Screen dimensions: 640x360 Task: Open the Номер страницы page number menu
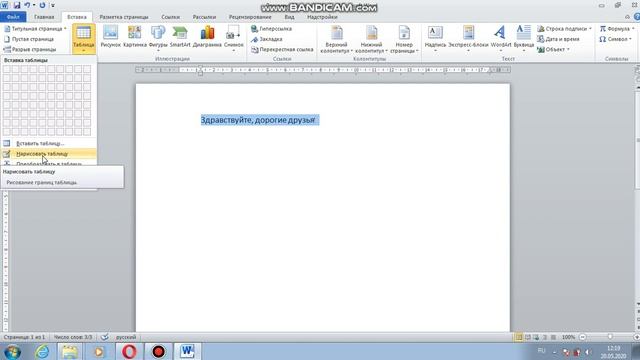pos(404,39)
